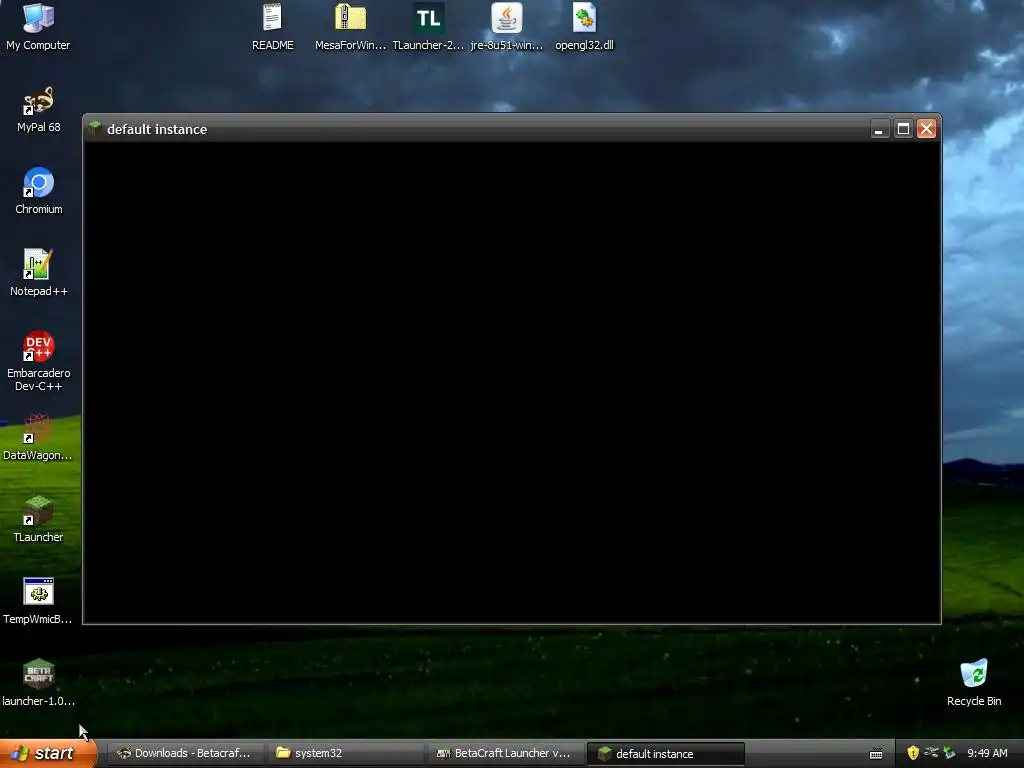The height and width of the screenshot is (768, 1024).
Task: Switch to Downloads - Betacraft taskbar window
Action: click(x=184, y=753)
